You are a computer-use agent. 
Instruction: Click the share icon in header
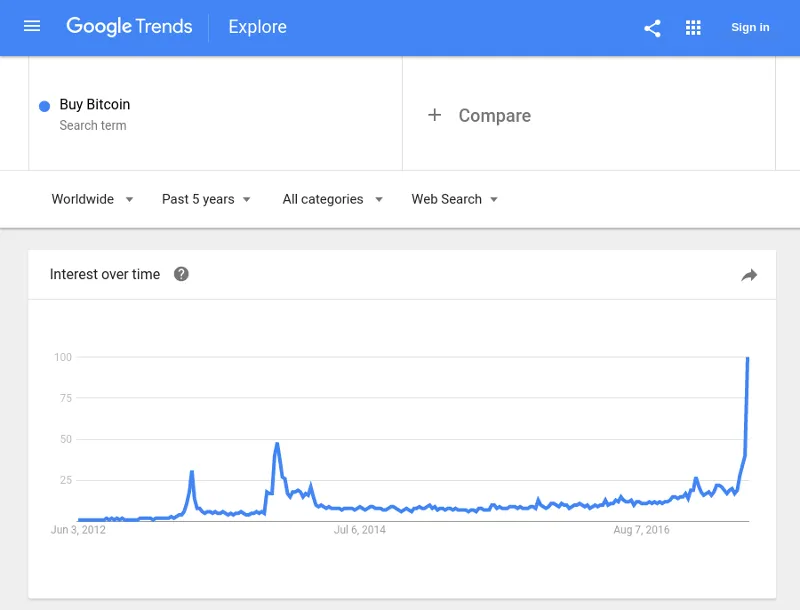tap(652, 28)
